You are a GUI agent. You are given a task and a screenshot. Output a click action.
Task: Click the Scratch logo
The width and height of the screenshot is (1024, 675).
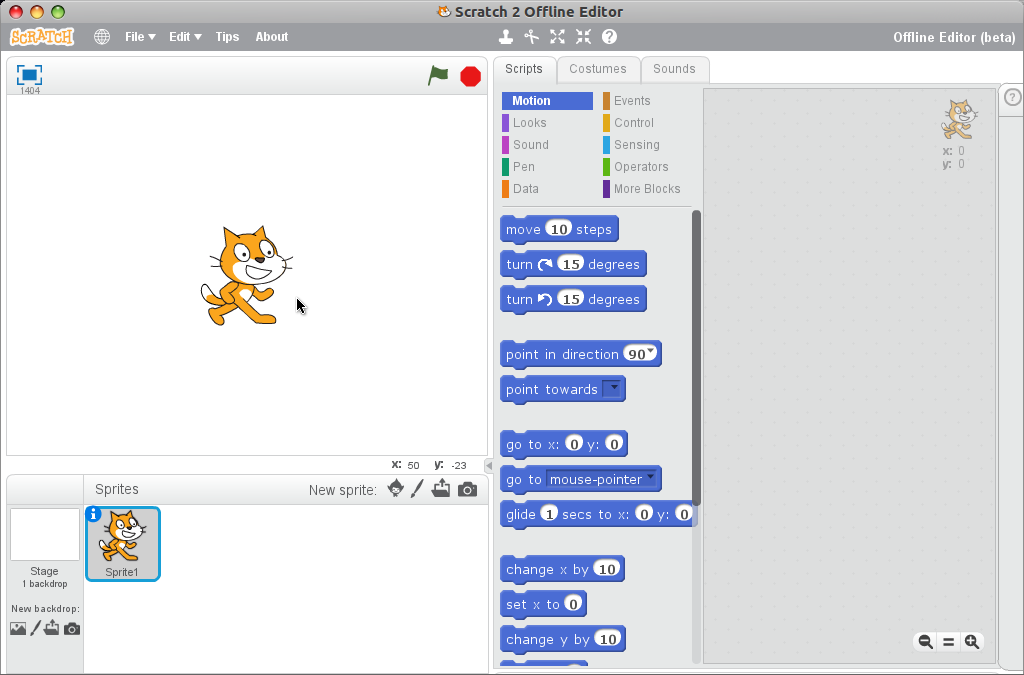pos(42,37)
